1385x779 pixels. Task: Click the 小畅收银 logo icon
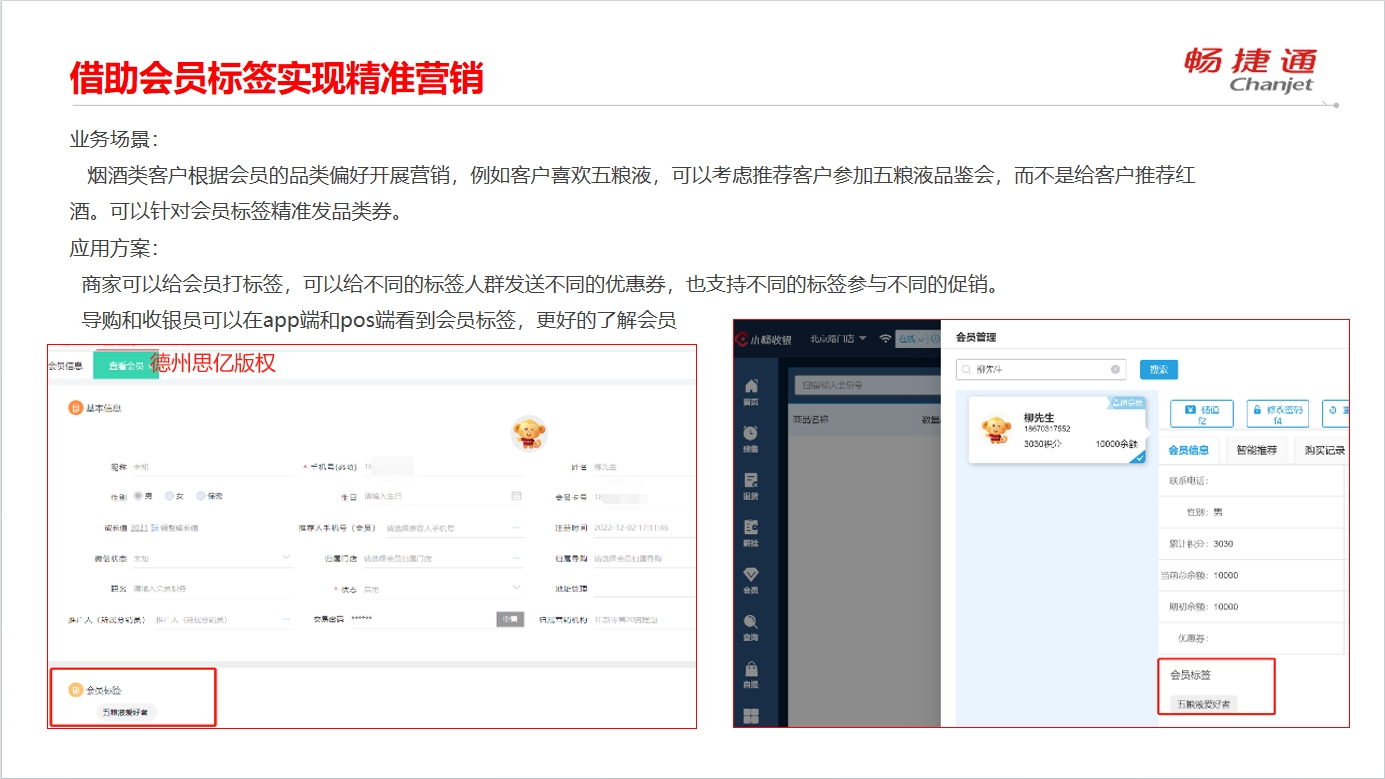click(742, 339)
